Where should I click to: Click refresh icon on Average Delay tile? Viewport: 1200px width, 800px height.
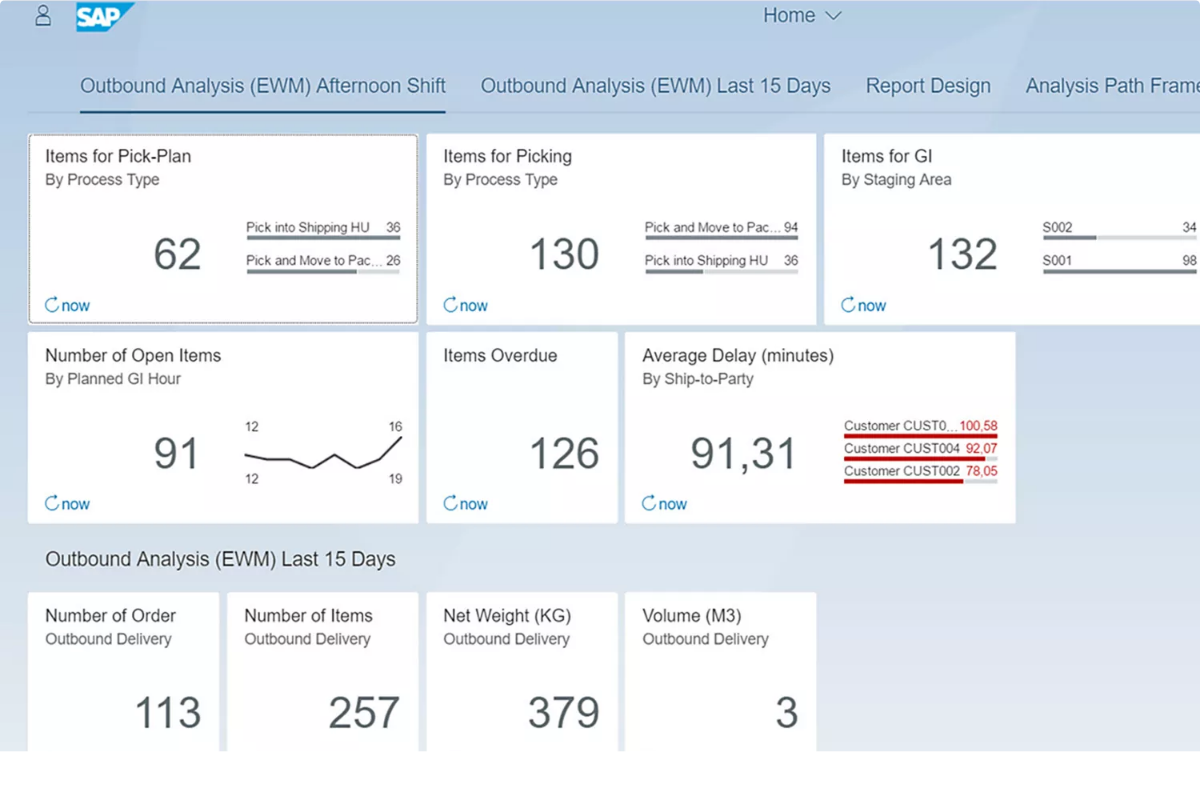tap(649, 503)
